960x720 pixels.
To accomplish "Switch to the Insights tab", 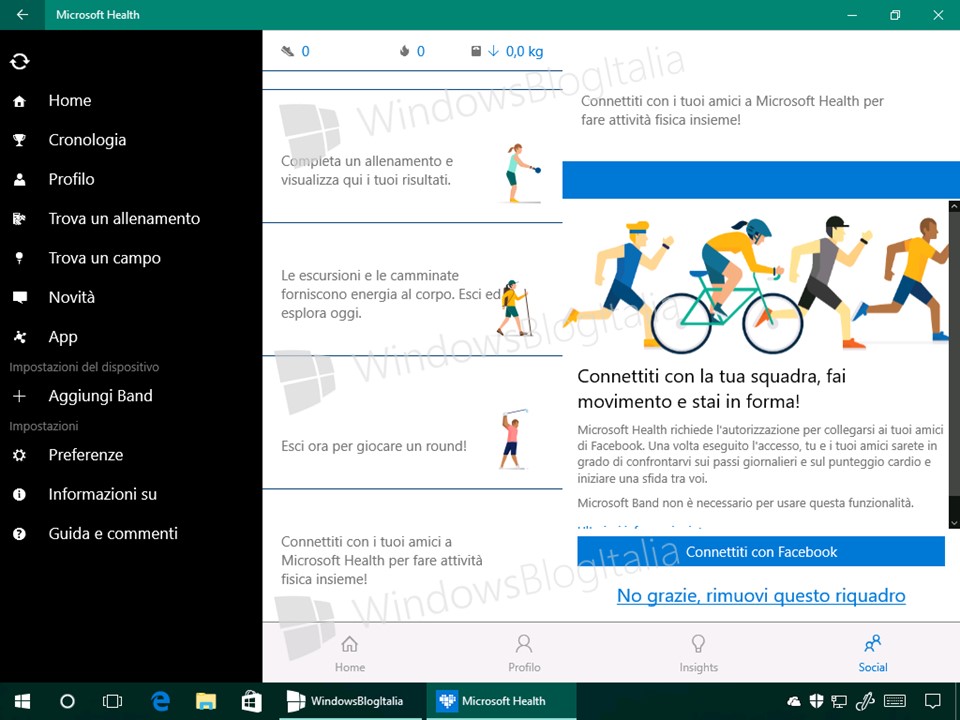I will [x=699, y=654].
